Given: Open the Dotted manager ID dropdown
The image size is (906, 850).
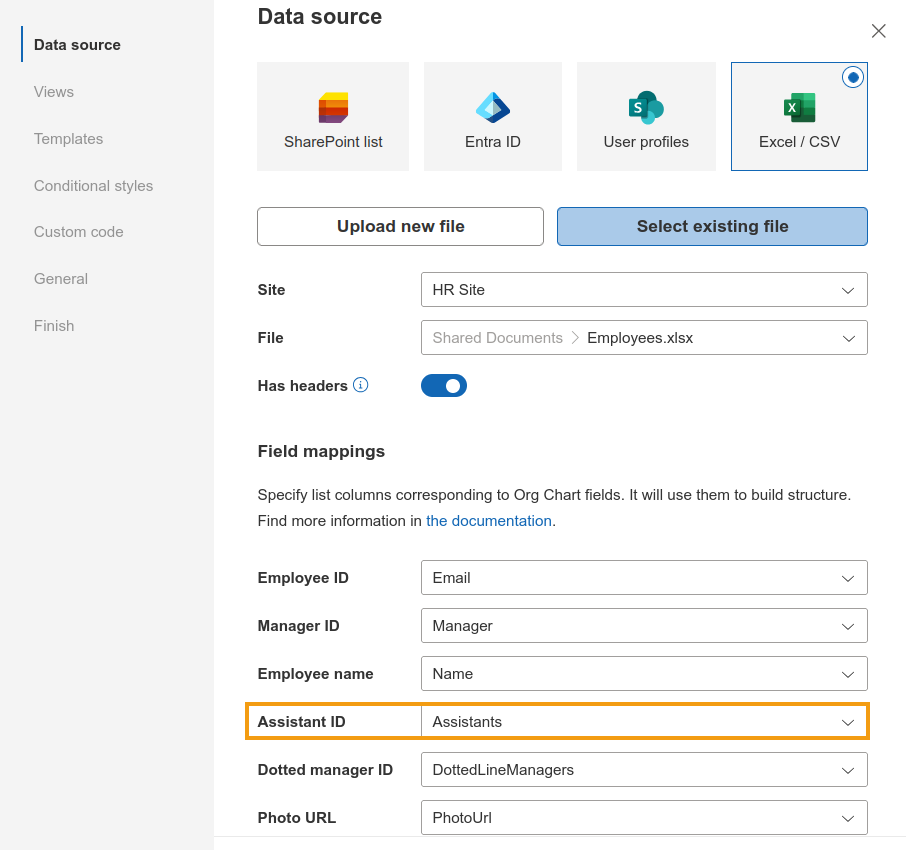Looking at the screenshot, I should [644, 769].
